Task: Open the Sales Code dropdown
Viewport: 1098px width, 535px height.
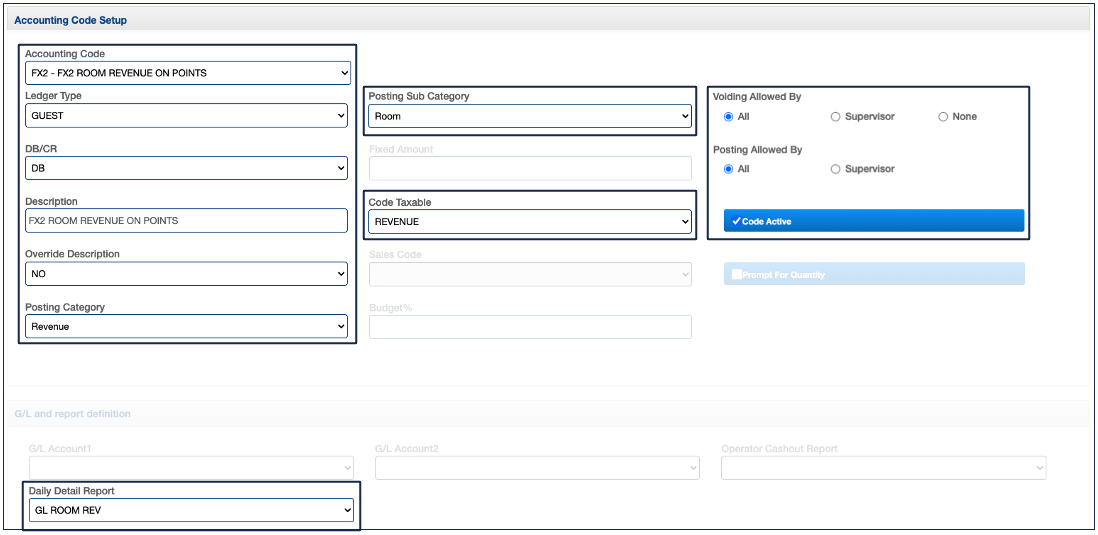Action: coord(530,274)
